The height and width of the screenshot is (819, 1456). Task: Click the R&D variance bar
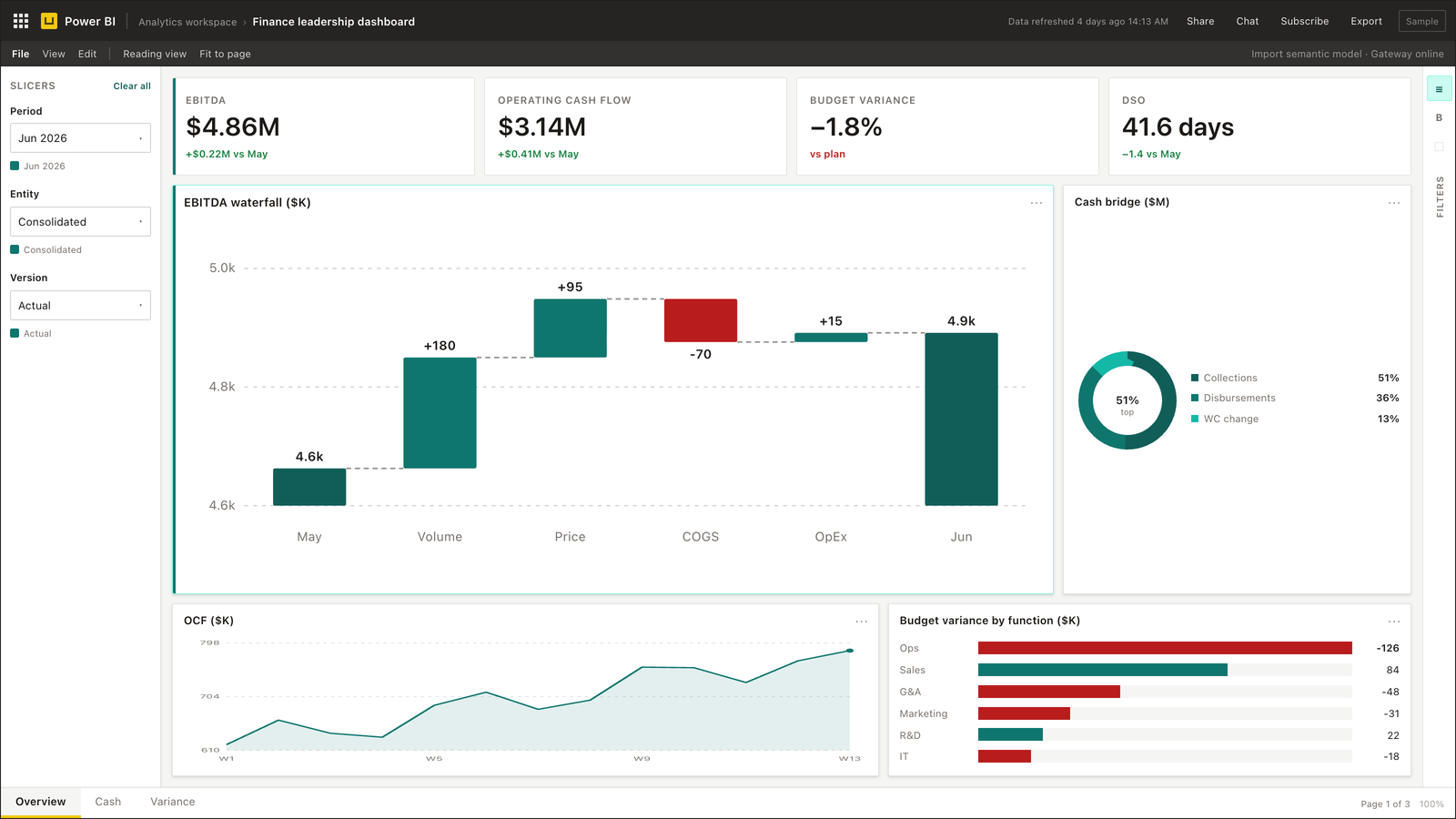tap(1010, 735)
